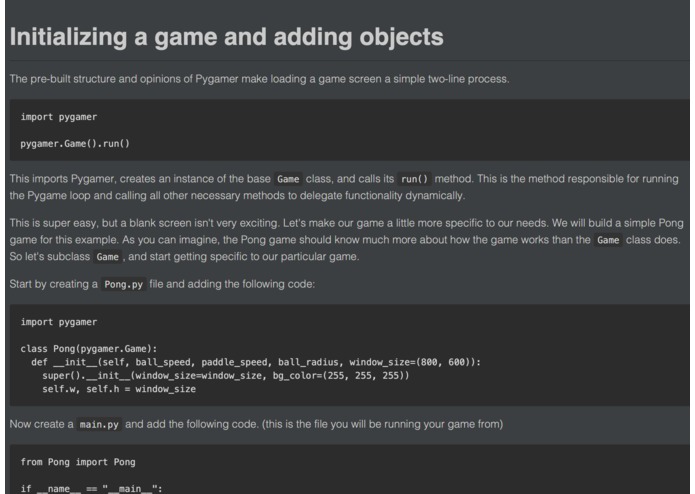Click the 'super().__init__' code line
The height and width of the screenshot is (494, 695).
(226, 376)
